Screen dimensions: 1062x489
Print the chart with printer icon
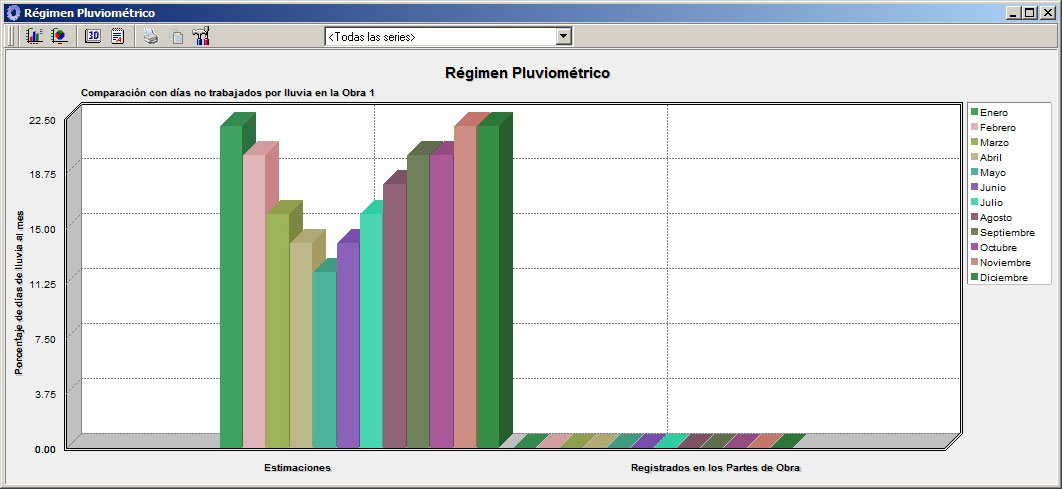[x=150, y=36]
